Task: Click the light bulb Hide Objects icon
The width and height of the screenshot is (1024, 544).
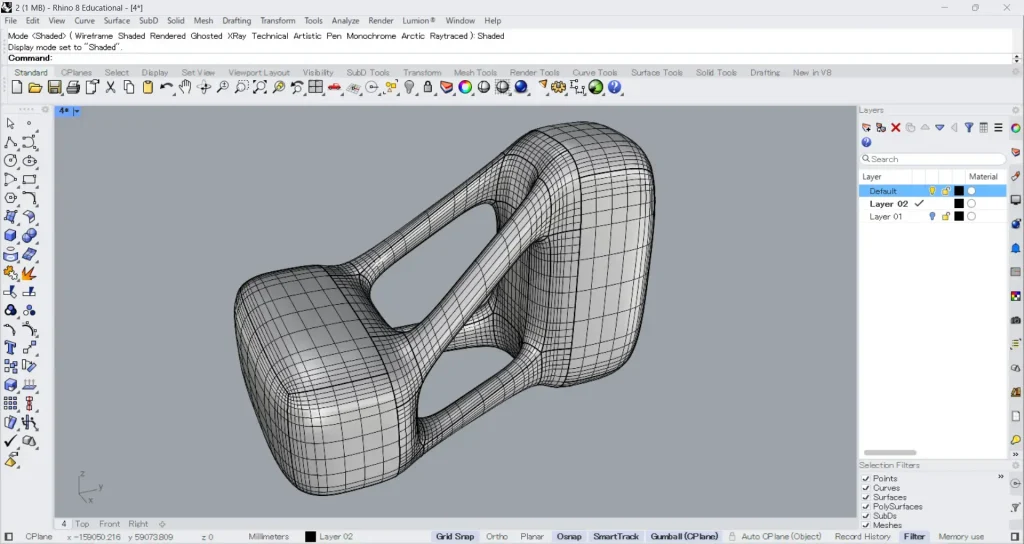Action: click(x=409, y=87)
